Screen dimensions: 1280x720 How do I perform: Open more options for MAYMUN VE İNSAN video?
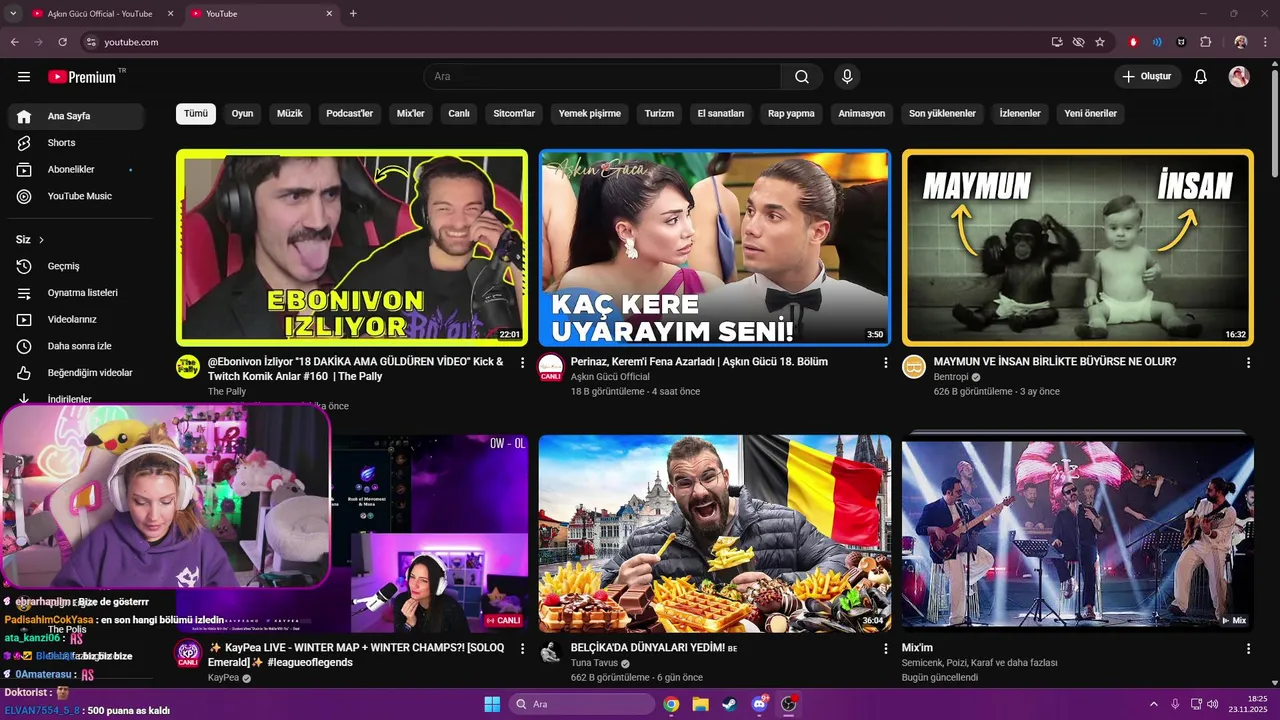coord(1248,362)
